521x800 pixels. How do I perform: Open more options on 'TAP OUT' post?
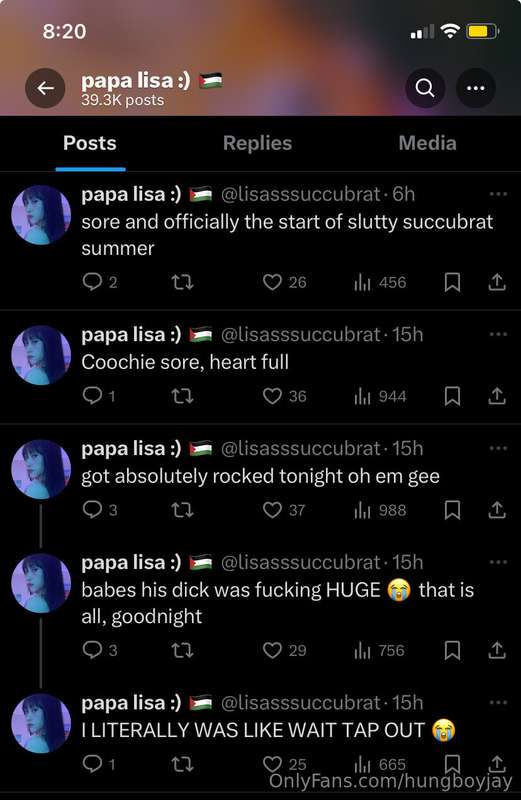[x=498, y=703]
